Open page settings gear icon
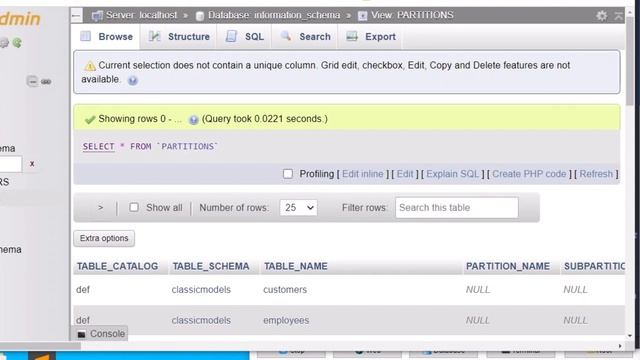This screenshot has height=360, width=640. 602,16
